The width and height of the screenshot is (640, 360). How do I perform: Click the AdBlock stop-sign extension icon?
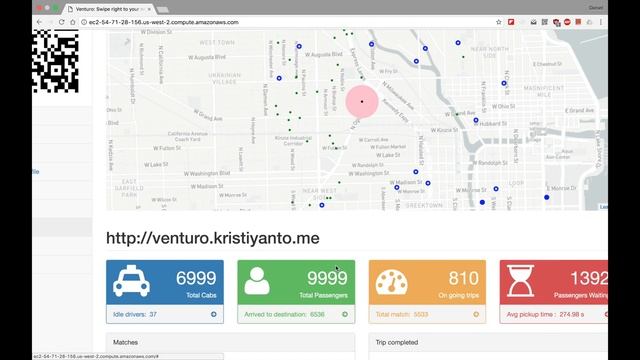tap(567, 22)
